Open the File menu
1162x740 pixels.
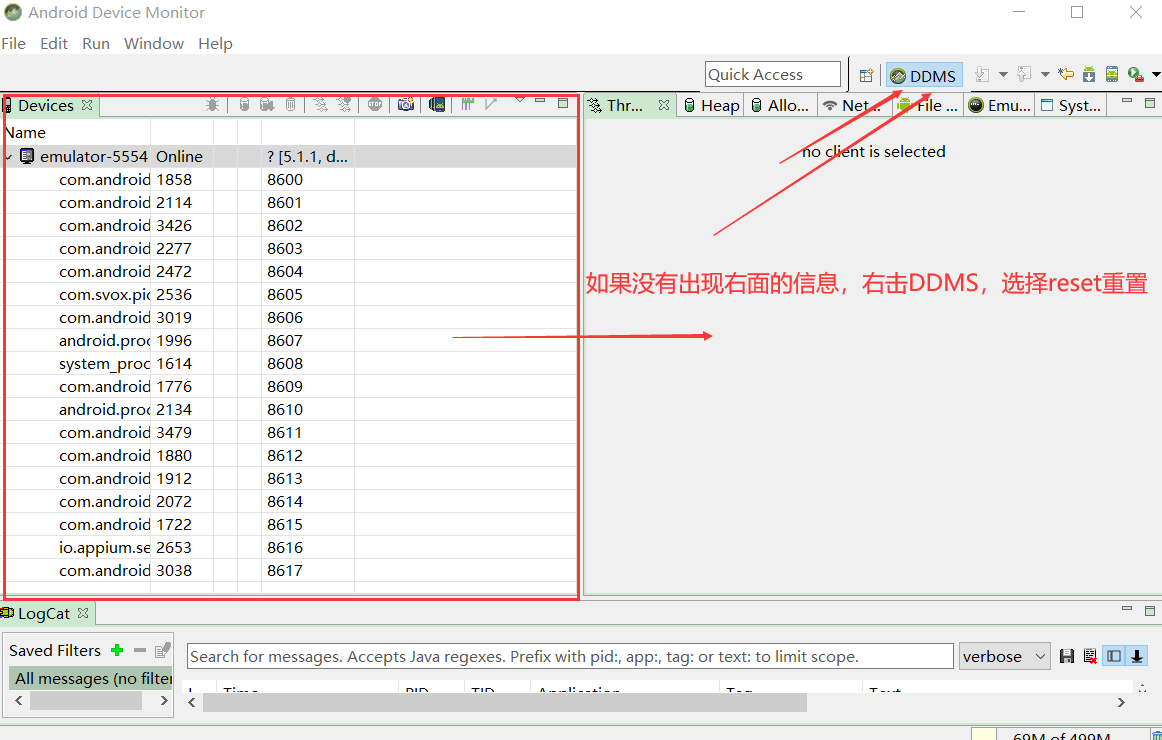coord(13,44)
